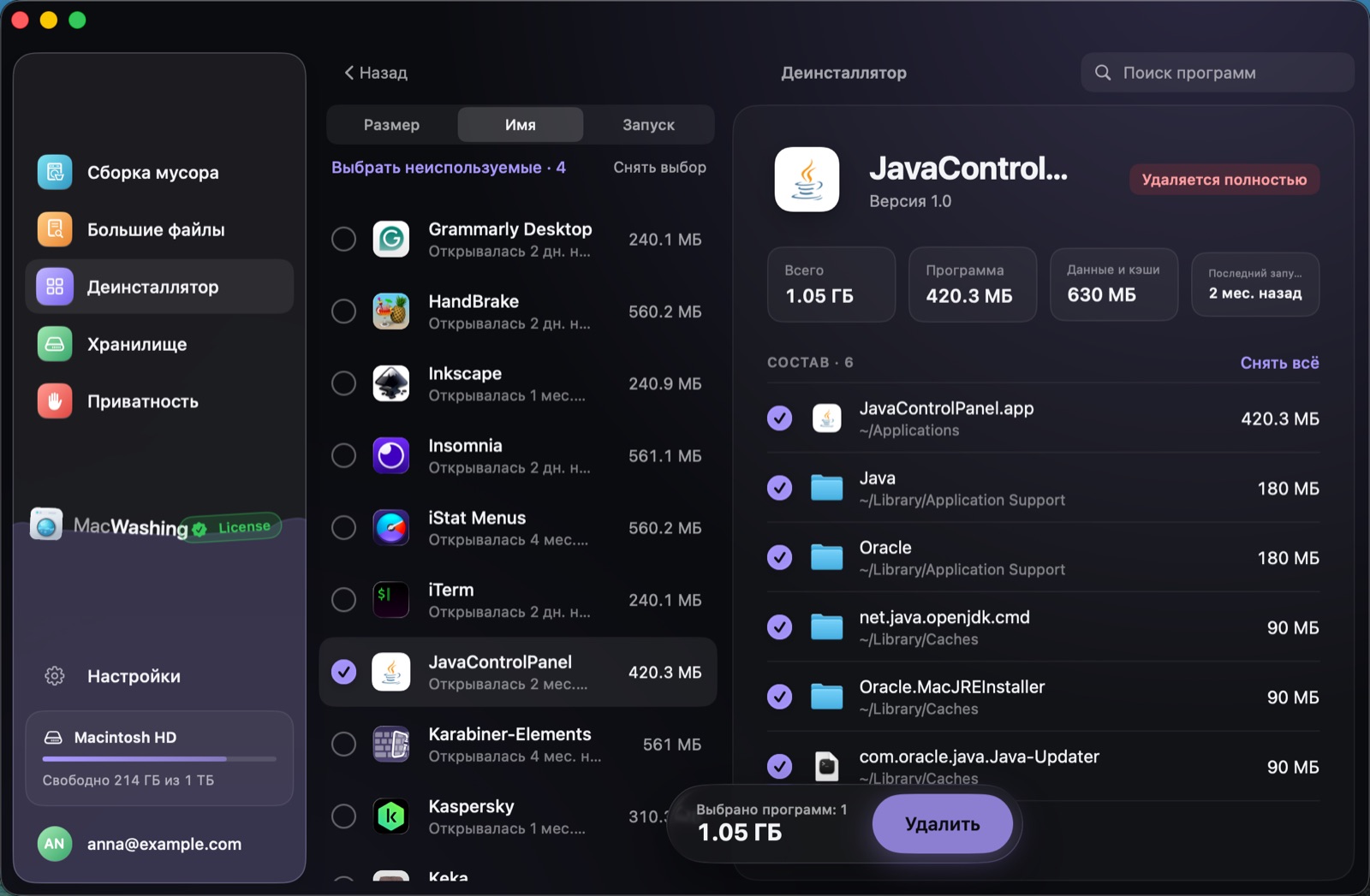Click the iTerm app icon
1370x896 pixels.
click(x=391, y=600)
